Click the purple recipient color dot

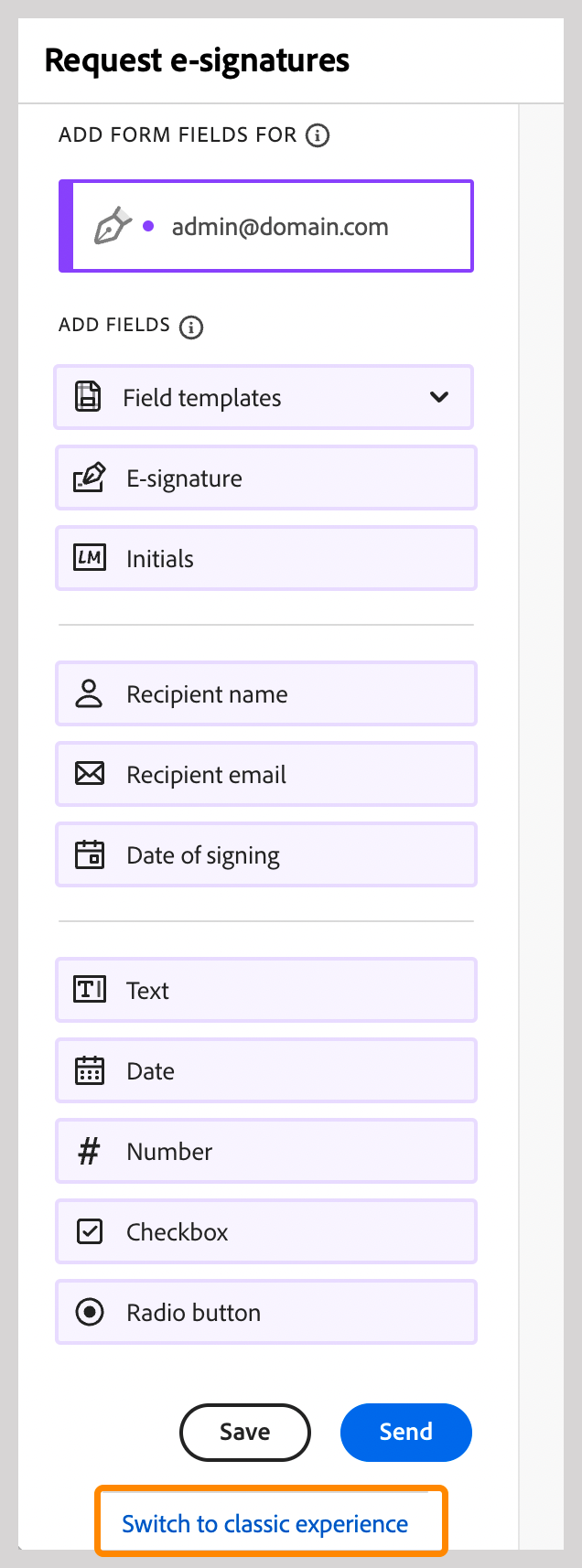coord(148,226)
